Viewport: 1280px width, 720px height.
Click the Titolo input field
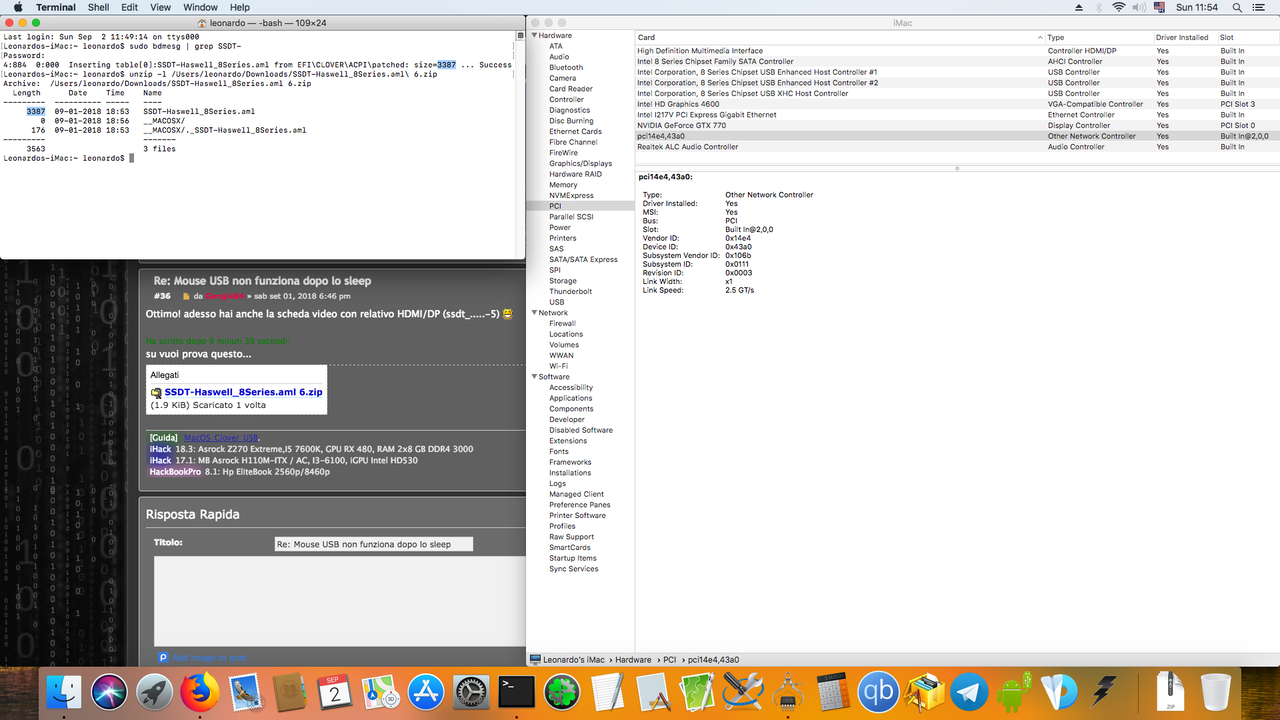tap(374, 544)
